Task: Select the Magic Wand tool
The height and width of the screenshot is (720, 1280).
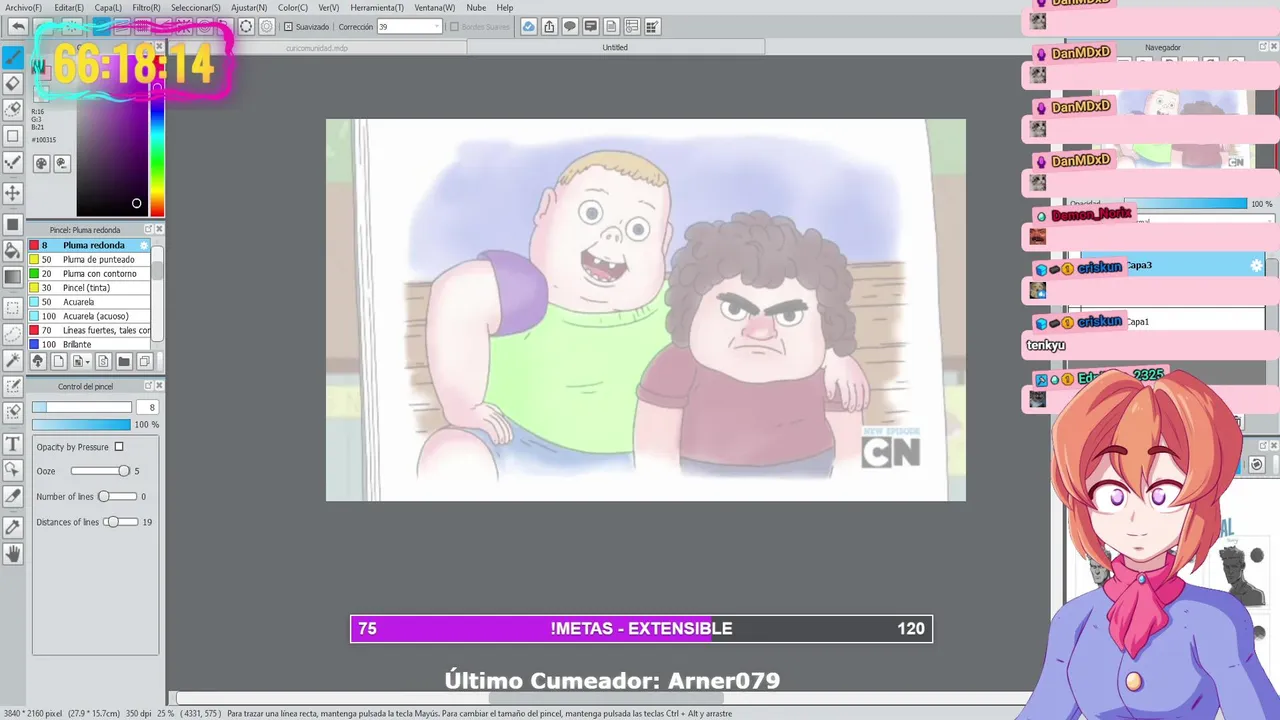Action: click(x=13, y=360)
